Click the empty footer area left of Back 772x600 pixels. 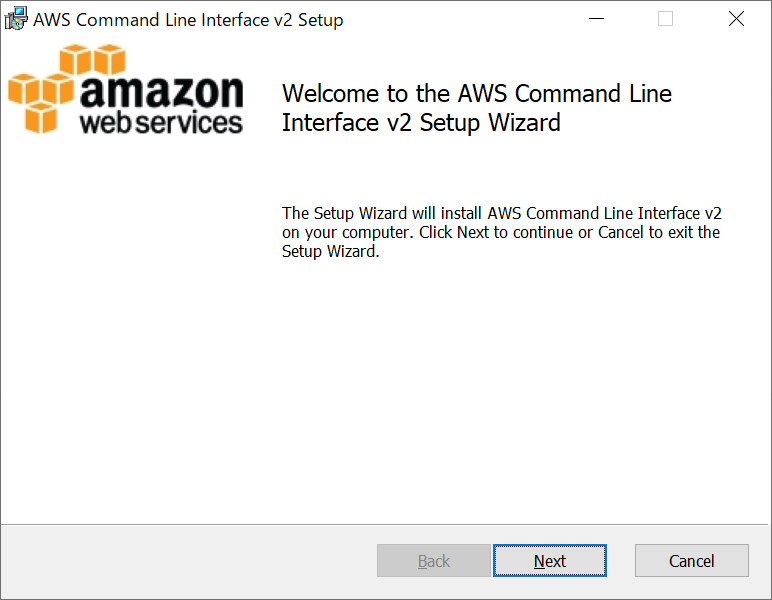click(190, 561)
